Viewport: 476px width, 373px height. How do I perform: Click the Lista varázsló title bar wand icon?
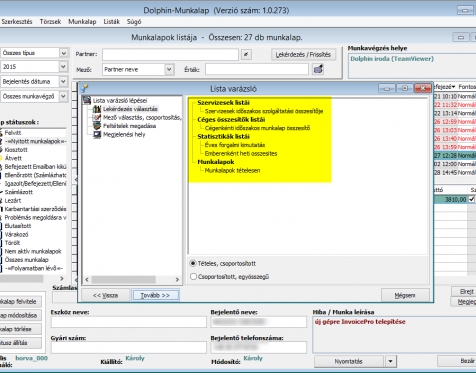pos(85,89)
